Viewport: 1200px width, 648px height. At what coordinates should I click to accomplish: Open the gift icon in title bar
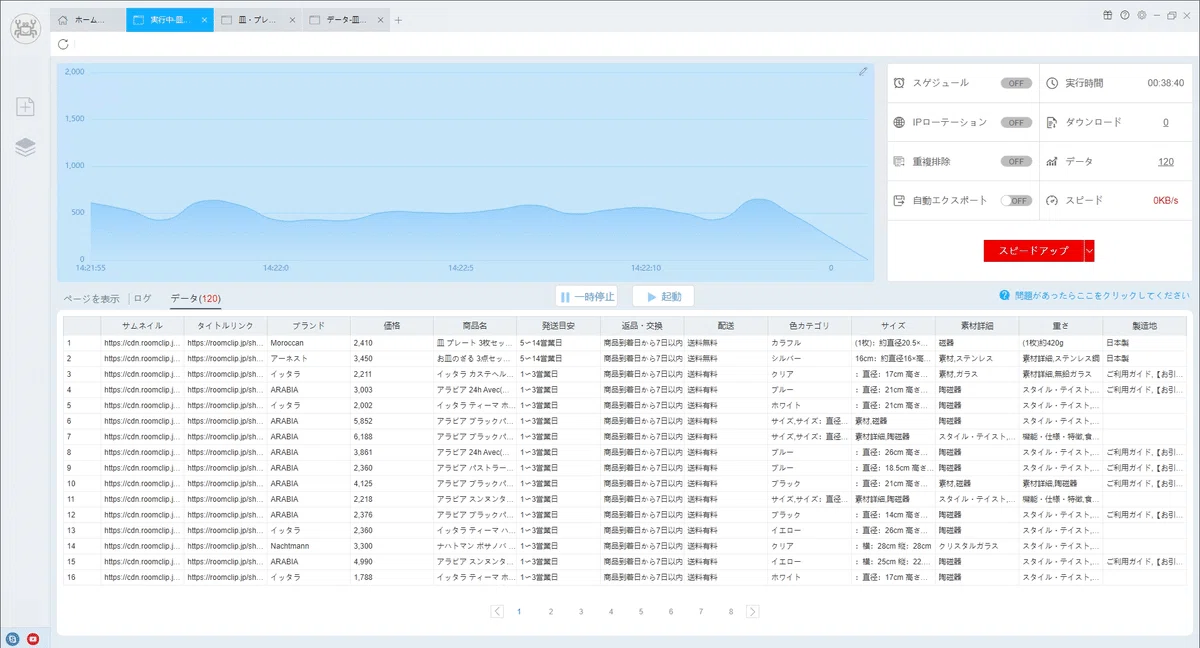coord(1108,15)
